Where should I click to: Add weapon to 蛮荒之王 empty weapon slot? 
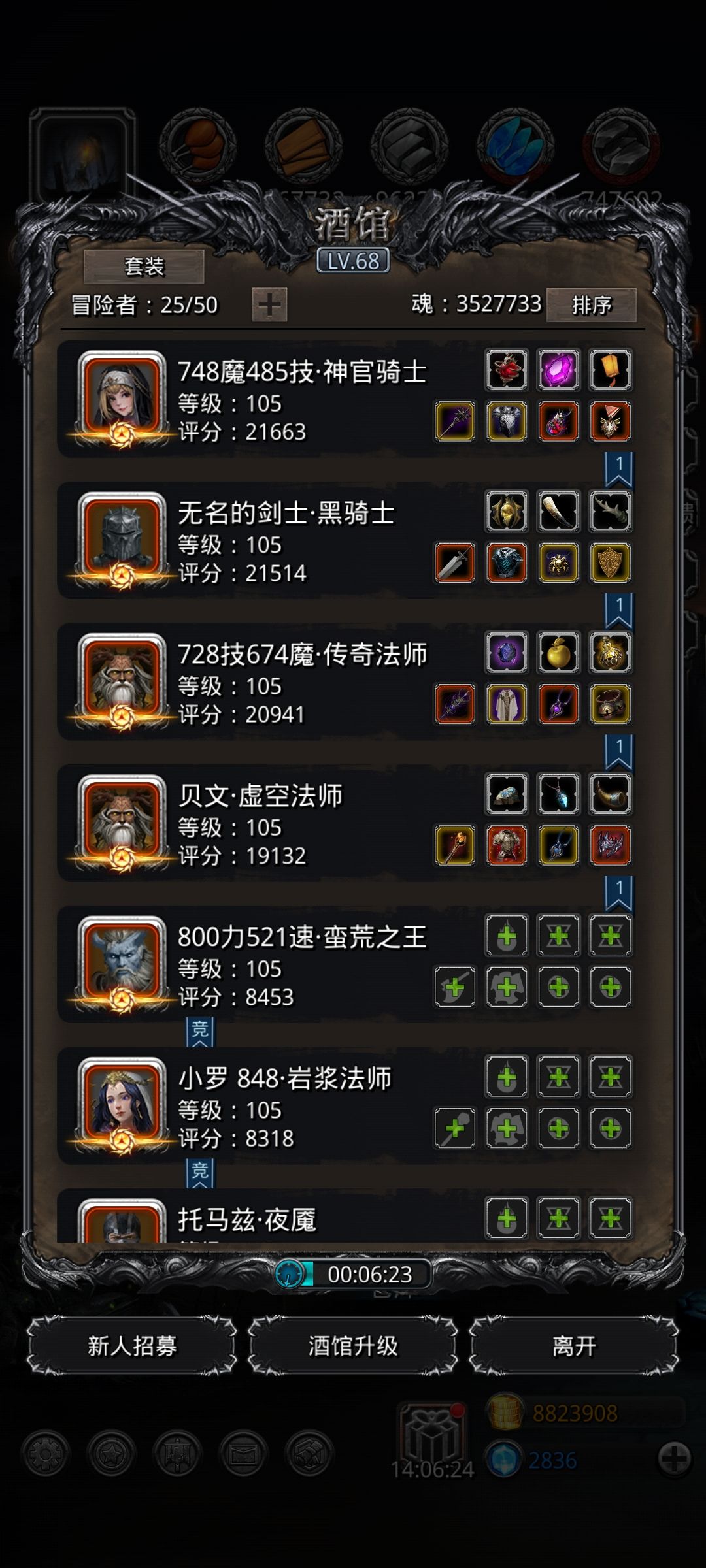pyautogui.click(x=455, y=987)
